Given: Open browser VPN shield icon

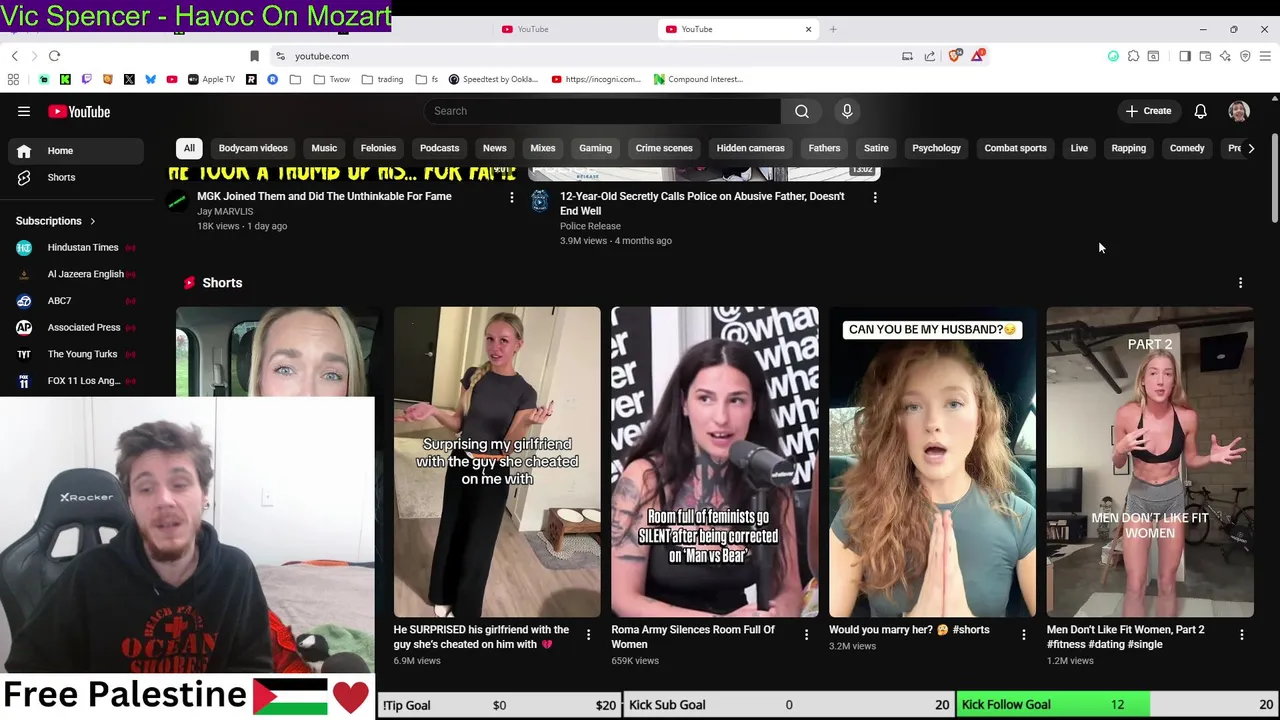Looking at the screenshot, I should click(1245, 56).
